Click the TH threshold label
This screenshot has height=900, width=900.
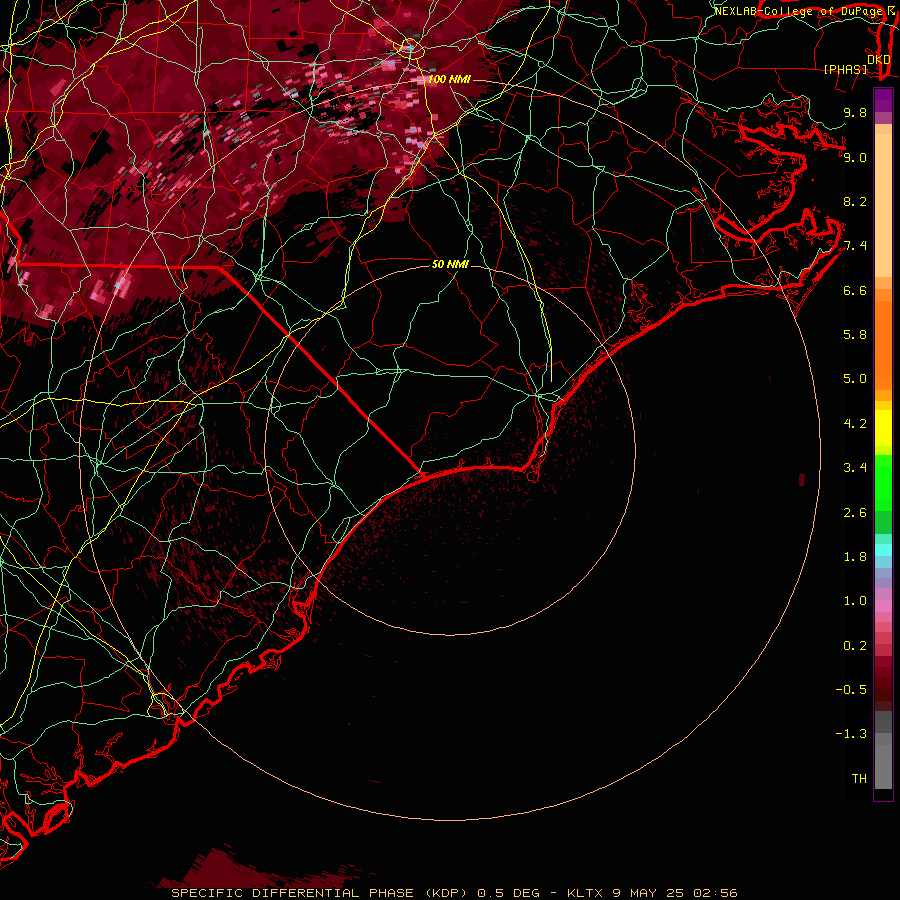tap(859, 779)
